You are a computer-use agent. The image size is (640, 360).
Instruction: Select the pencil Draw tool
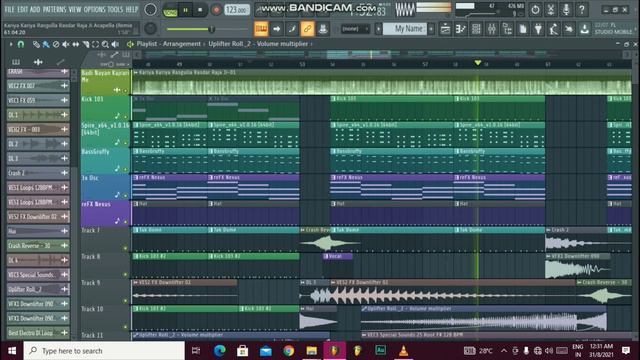click(36, 44)
